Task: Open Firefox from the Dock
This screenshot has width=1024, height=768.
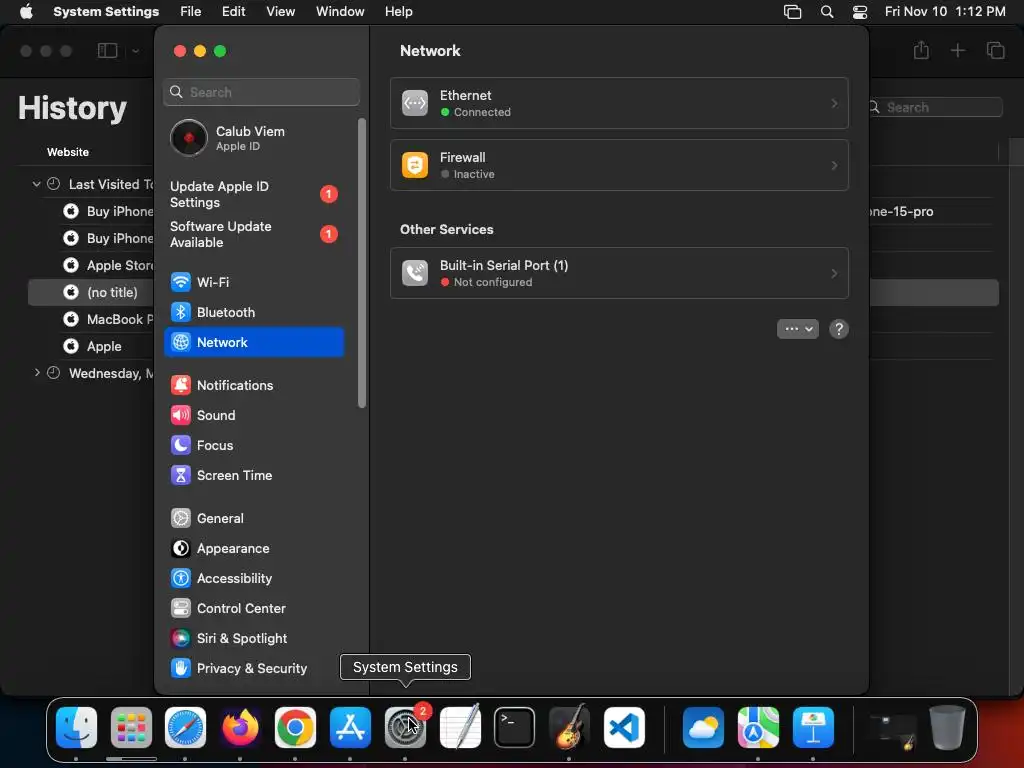Action: pyautogui.click(x=240, y=728)
